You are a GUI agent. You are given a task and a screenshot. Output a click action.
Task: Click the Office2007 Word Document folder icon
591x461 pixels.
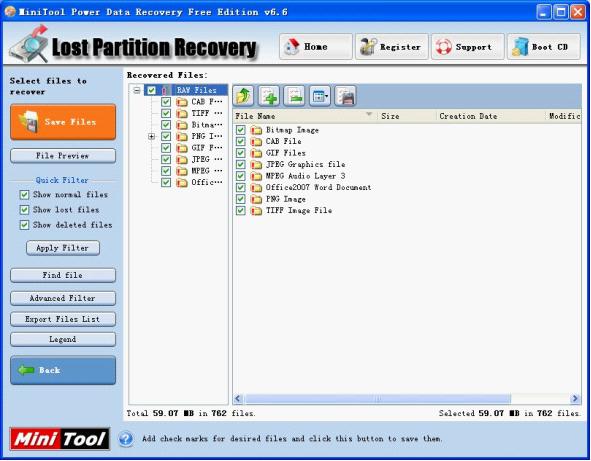pos(256,188)
